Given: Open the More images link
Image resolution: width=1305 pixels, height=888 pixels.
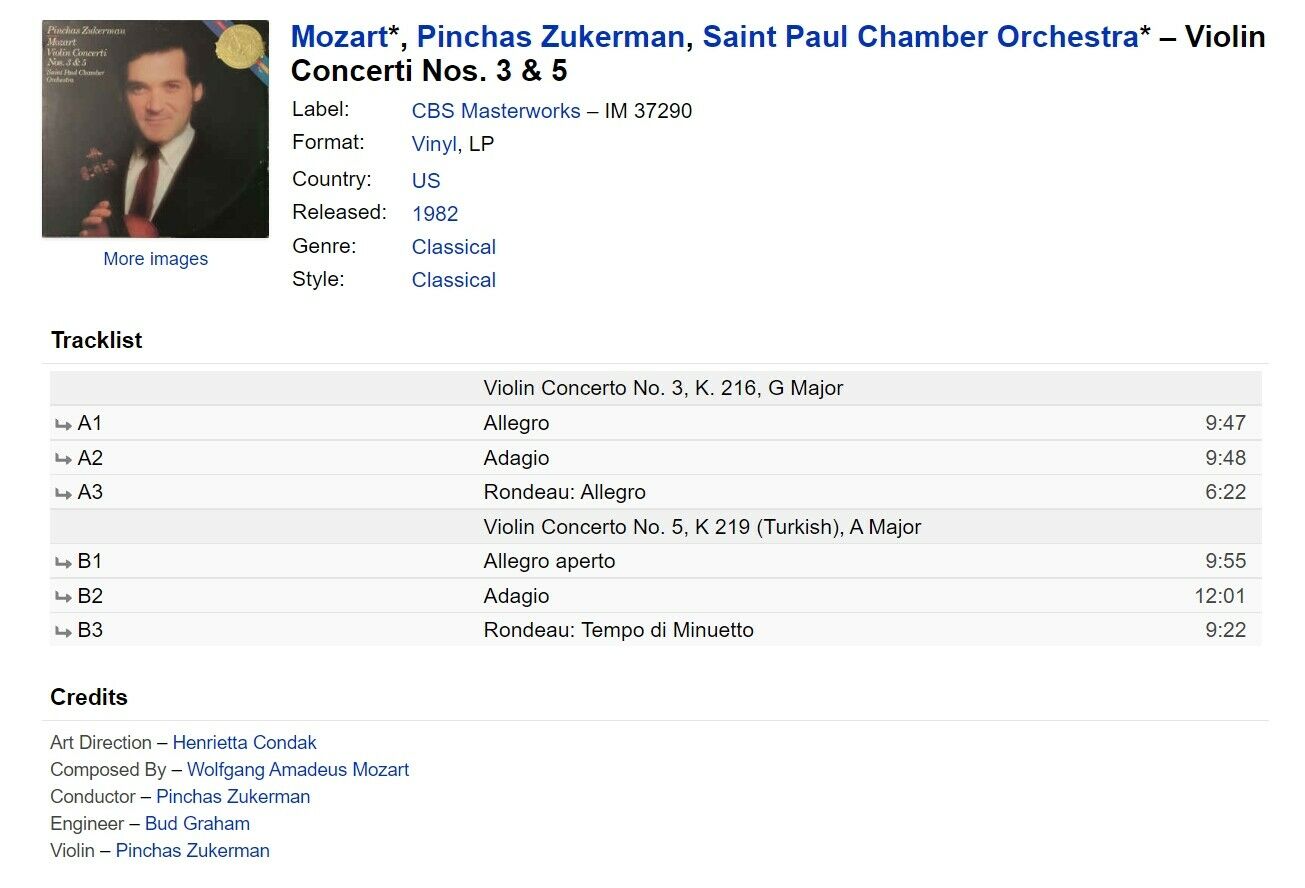Looking at the screenshot, I should 155,259.
